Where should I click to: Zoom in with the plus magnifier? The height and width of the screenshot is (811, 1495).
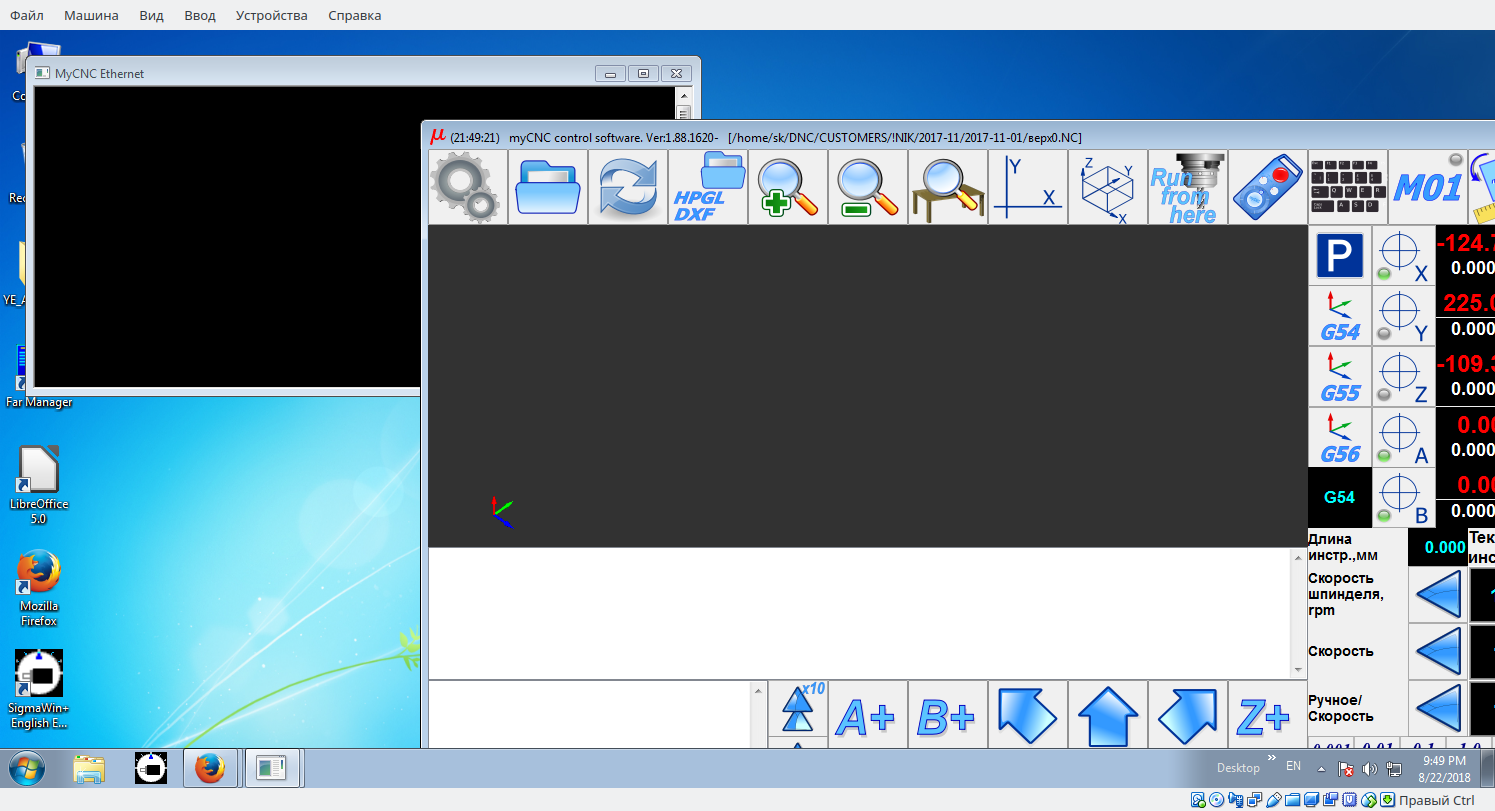click(787, 187)
